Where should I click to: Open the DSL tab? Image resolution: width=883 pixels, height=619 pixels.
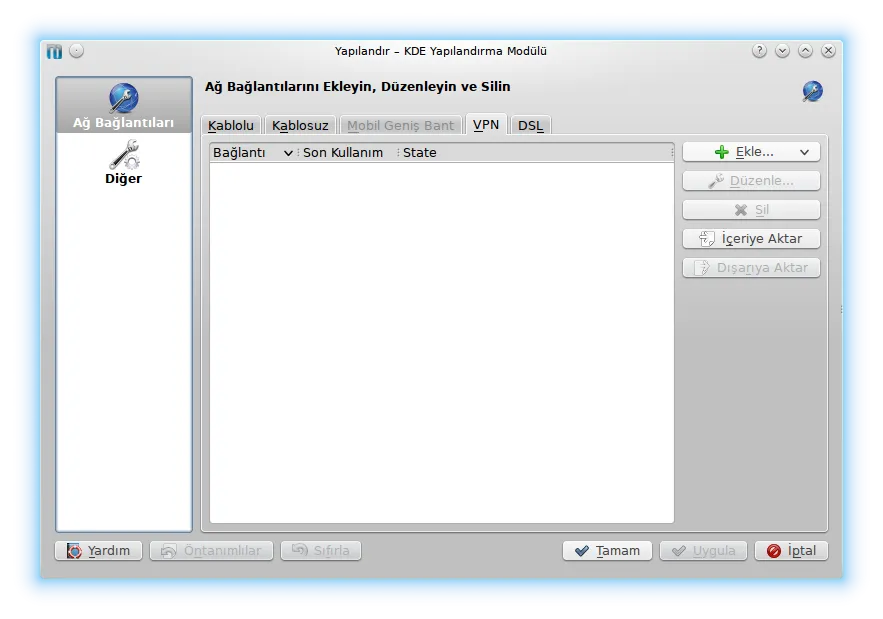[x=530, y=126]
